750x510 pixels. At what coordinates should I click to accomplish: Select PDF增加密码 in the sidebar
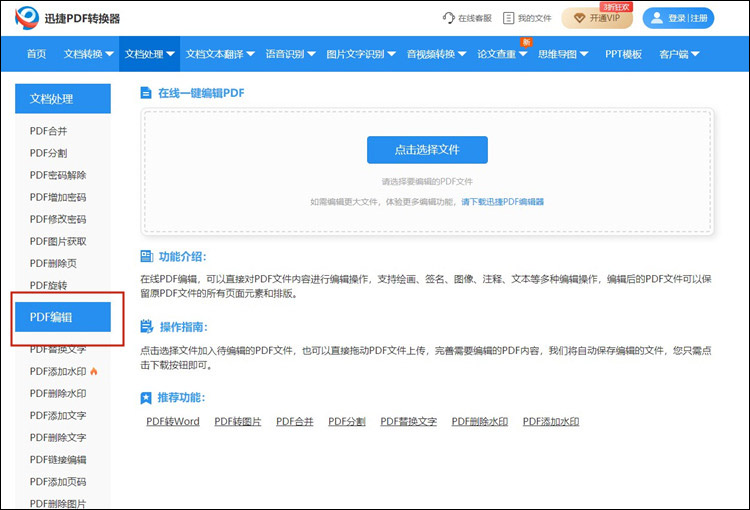(58, 197)
